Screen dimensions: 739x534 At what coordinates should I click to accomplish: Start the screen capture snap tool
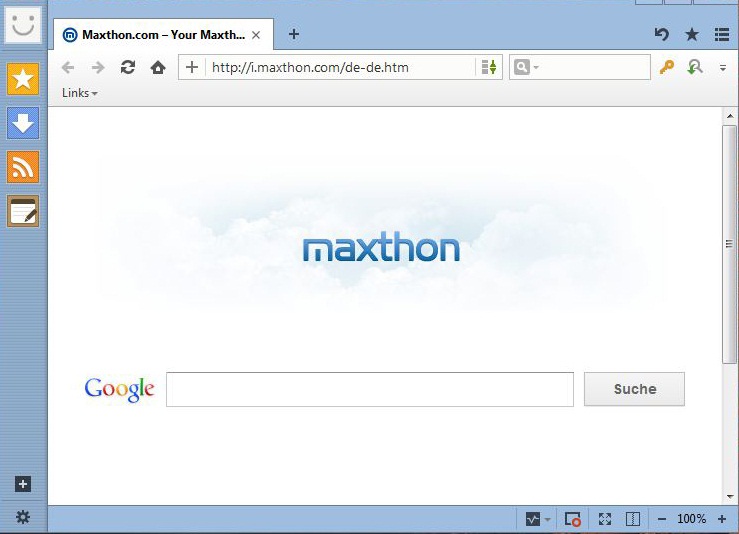573,519
